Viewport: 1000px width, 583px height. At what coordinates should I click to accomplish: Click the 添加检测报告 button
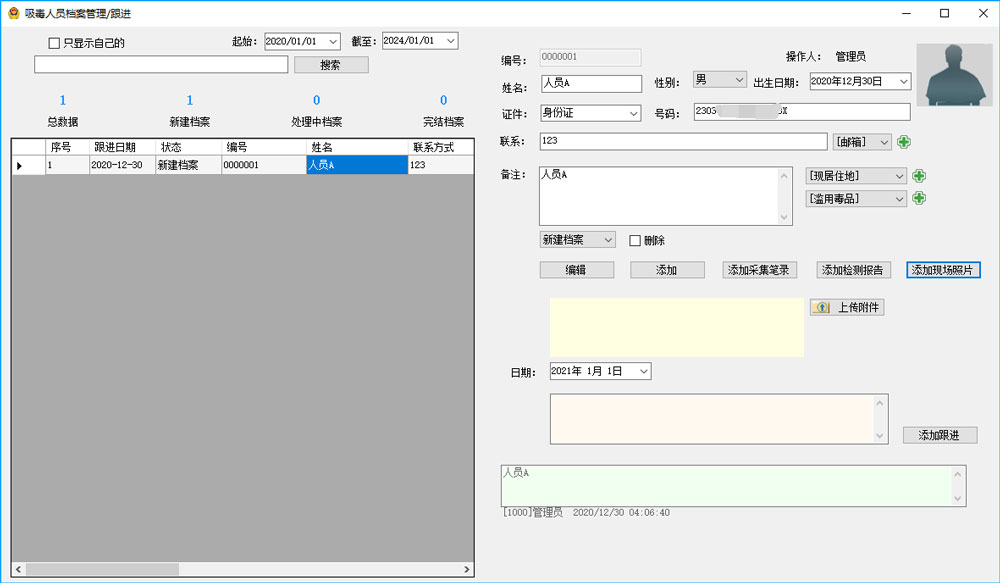852,270
